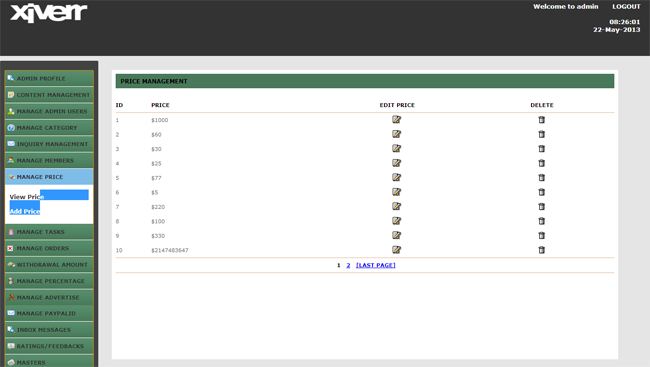Click the Price Management title bar

[x=365, y=81]
